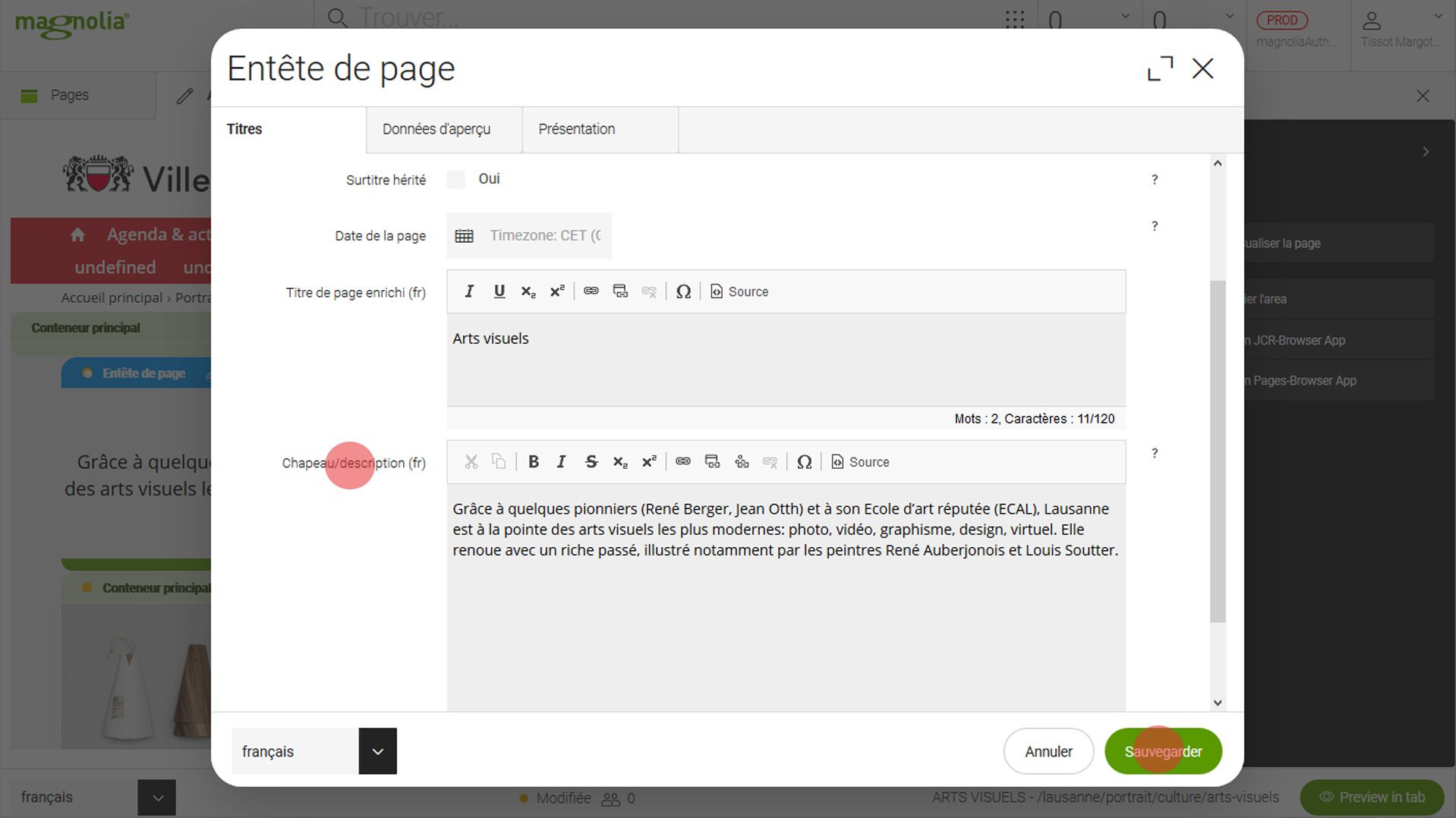Underline text in Titre de page enrichi
This screenshot has width=1456, height=818.
click(499, 291)
